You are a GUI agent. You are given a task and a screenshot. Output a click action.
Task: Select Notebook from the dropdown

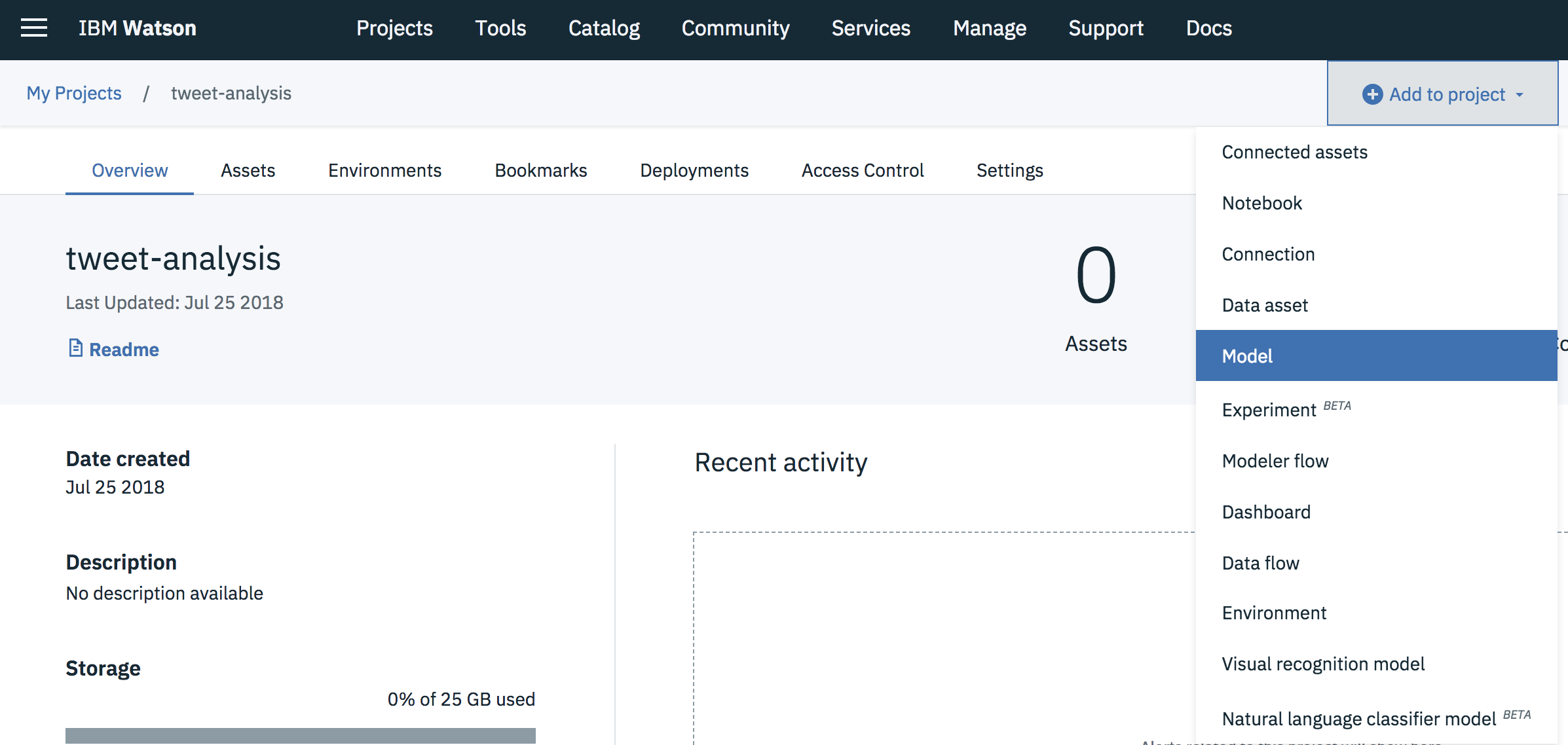1376,203
